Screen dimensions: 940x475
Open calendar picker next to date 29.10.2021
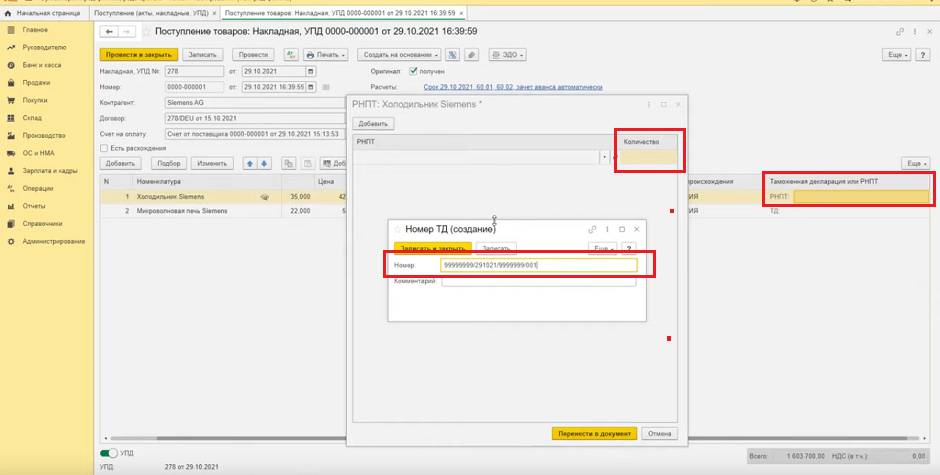coord(310,72)
